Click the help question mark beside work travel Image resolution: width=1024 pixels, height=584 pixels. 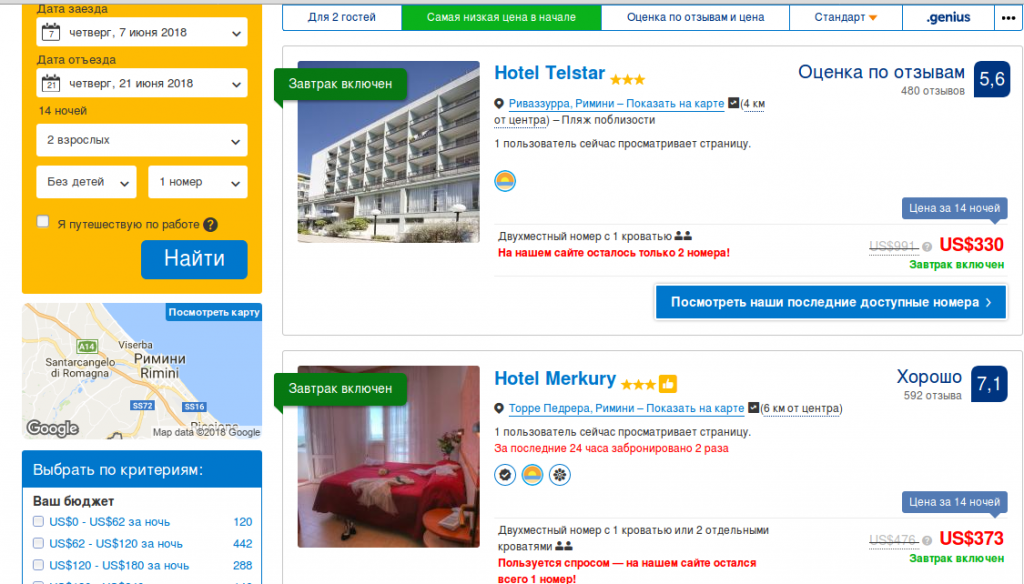210,225
